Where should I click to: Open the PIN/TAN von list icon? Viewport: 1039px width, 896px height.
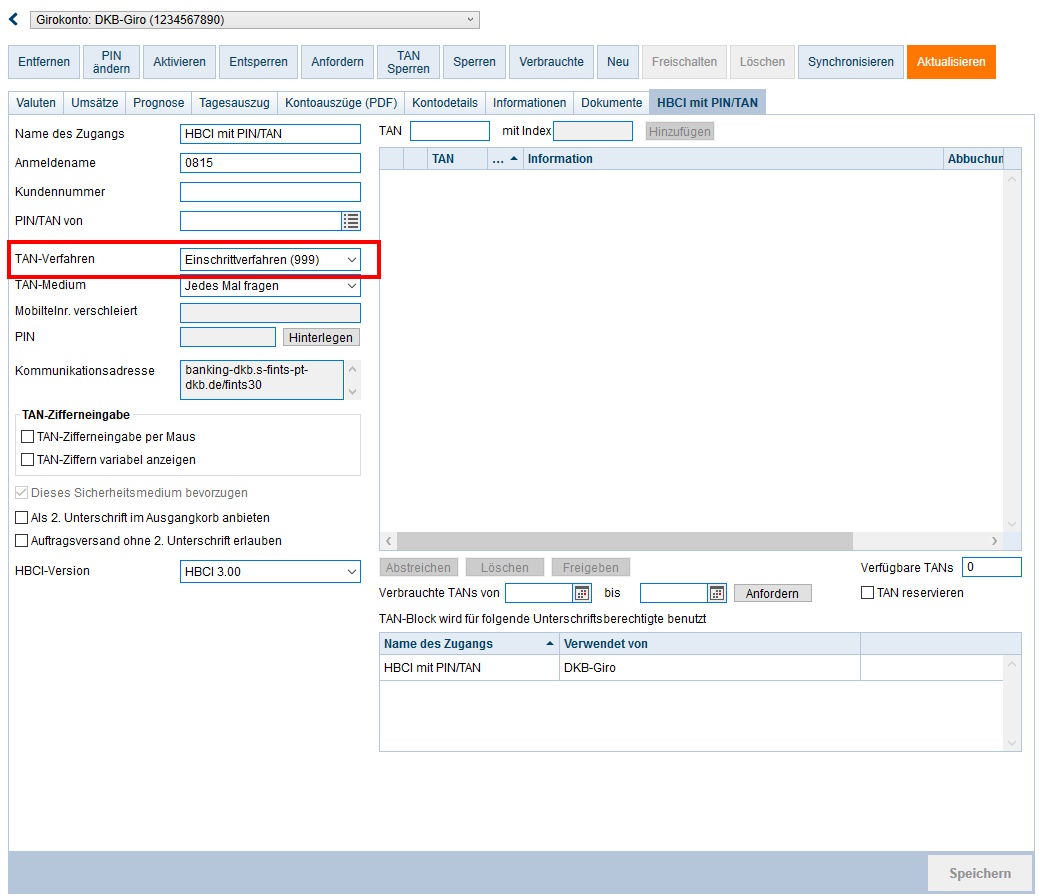[x=351, y=221]
